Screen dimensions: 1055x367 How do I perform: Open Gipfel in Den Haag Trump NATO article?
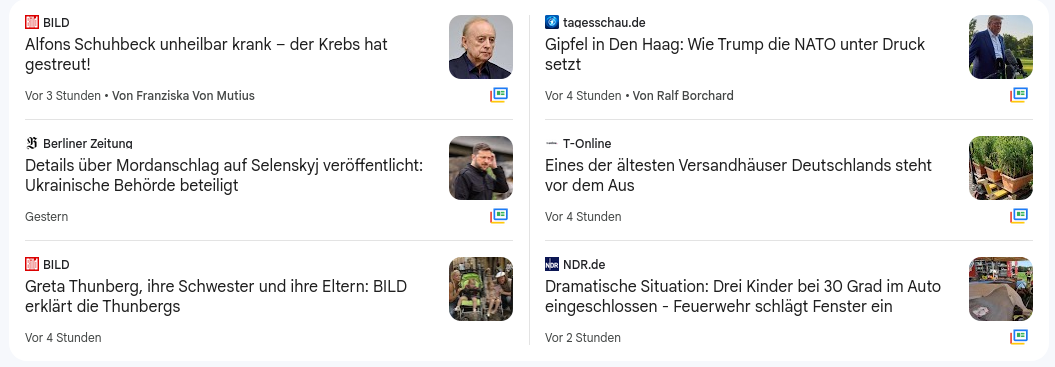click(x=735, y=55)
